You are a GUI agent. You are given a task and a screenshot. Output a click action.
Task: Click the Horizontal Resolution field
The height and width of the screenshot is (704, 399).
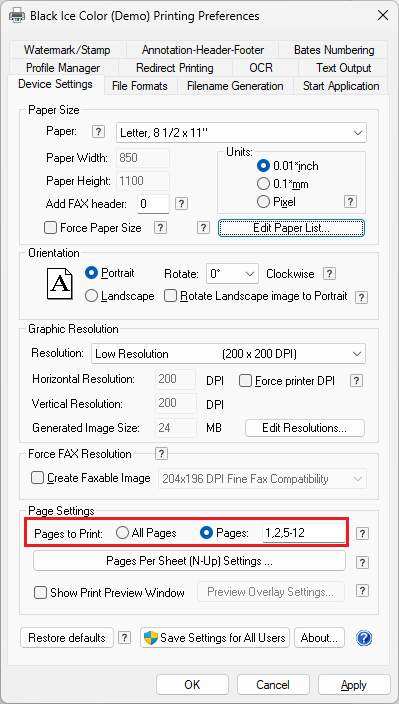coord(176,379)
